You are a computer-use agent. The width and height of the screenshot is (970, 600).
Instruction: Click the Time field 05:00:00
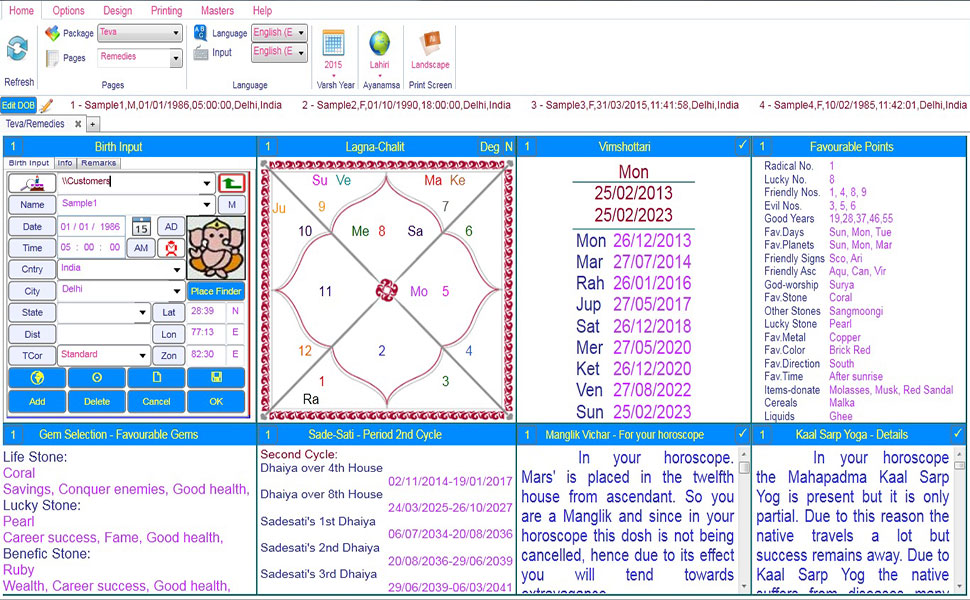[91, 247]
